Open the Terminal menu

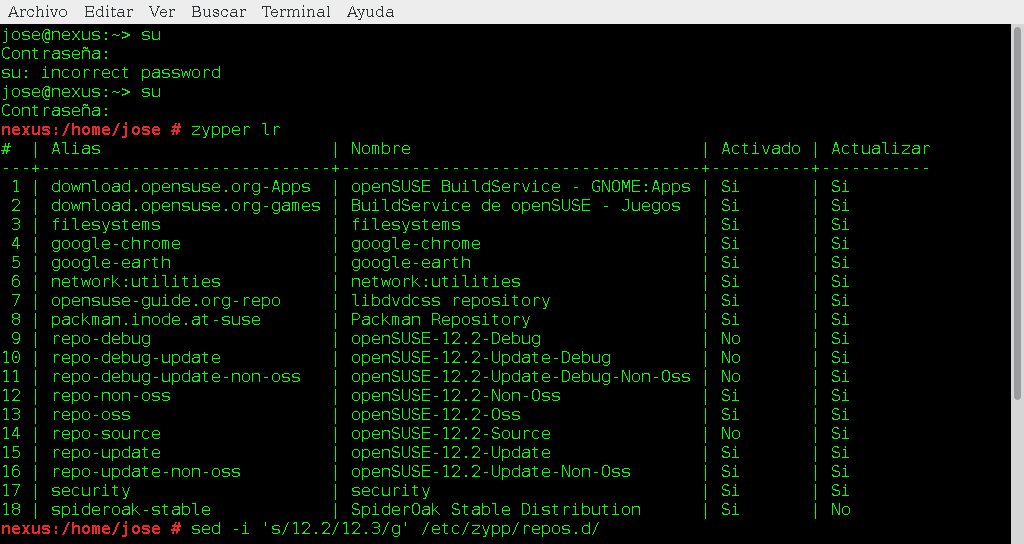(x=296, y=12)
